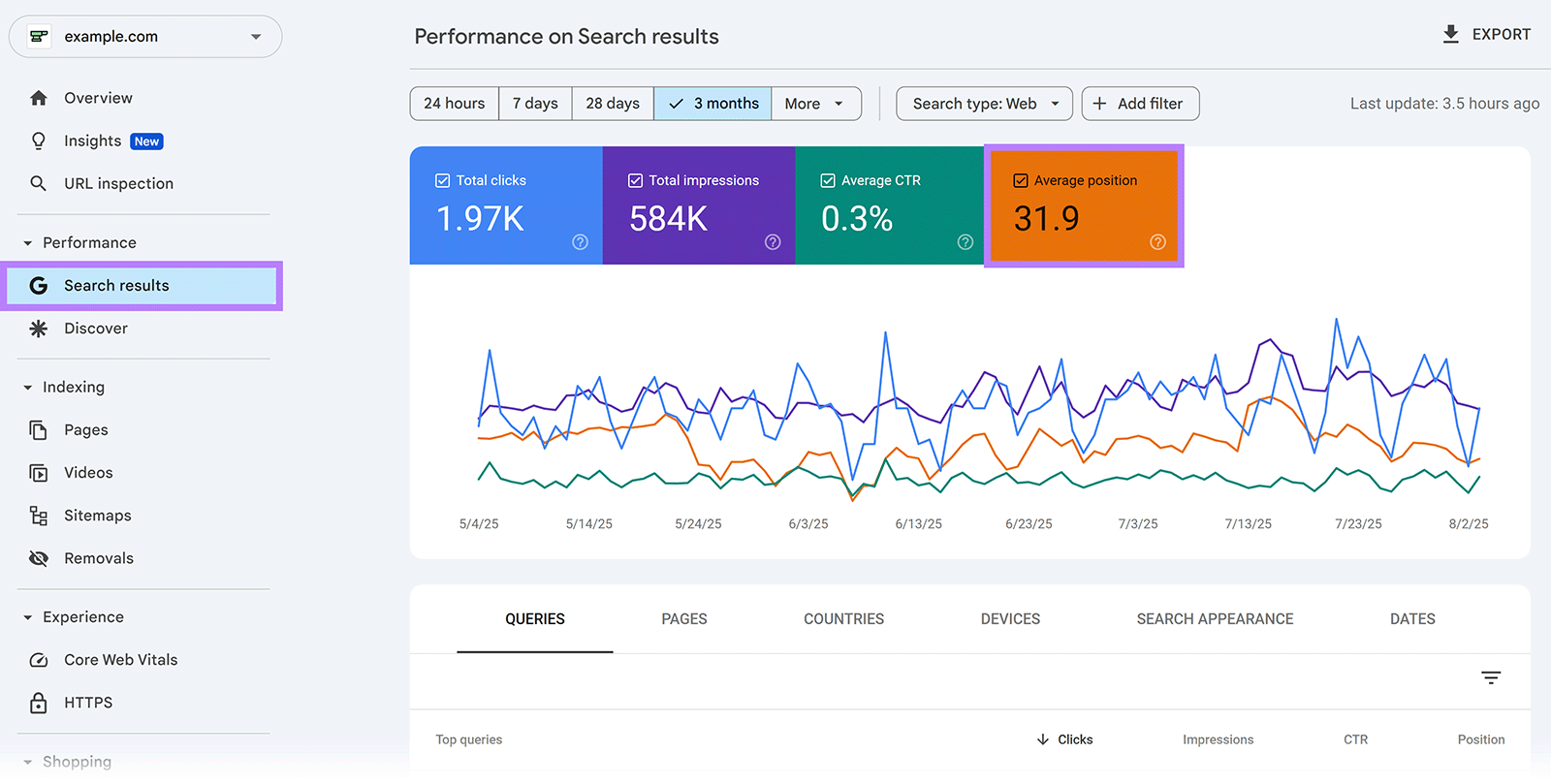Disable the Average CTR checkbox
Image resolution: width=1551 pixels, height=784 pixels.
(x=828, y=180)
